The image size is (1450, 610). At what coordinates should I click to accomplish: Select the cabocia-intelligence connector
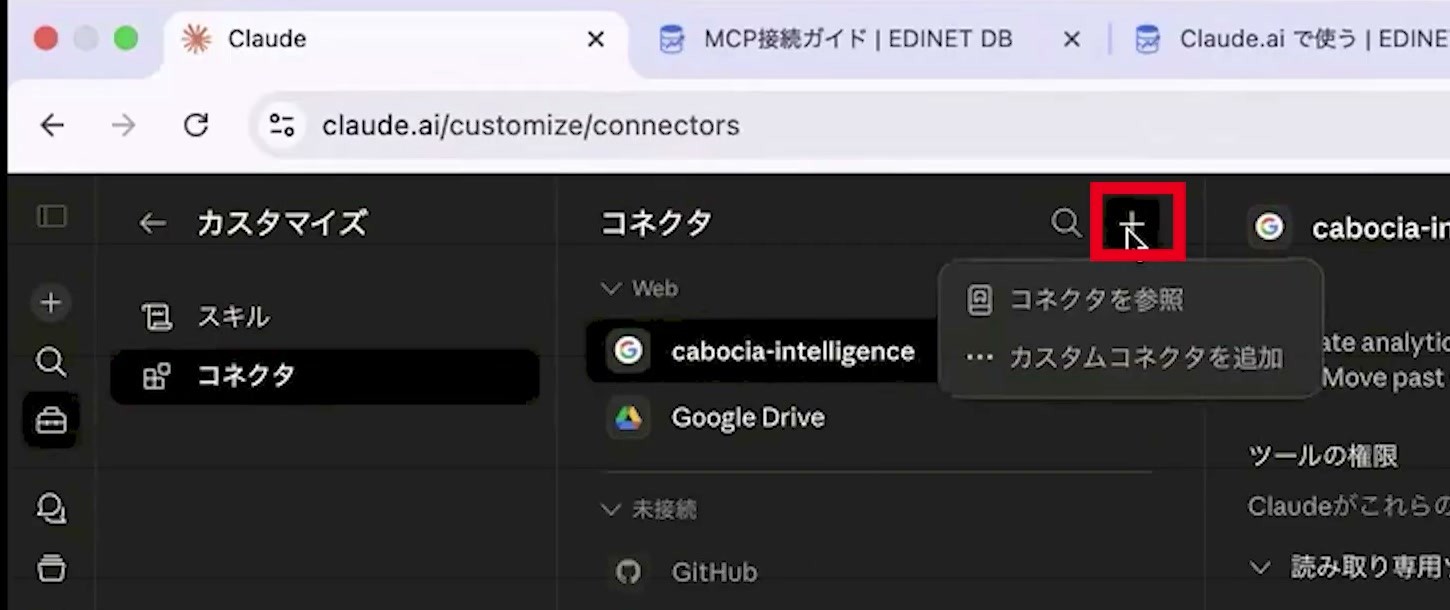click(x=762, y=351)
